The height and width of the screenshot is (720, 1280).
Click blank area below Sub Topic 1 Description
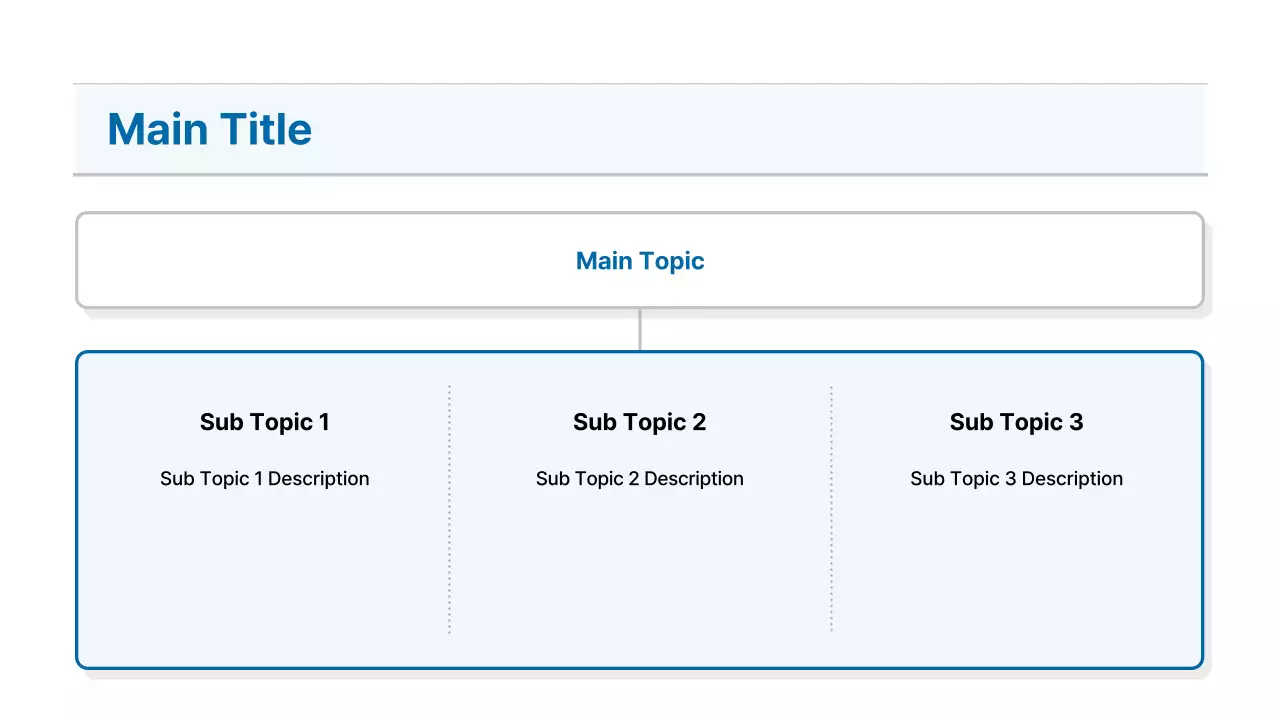tap(264, 570)
